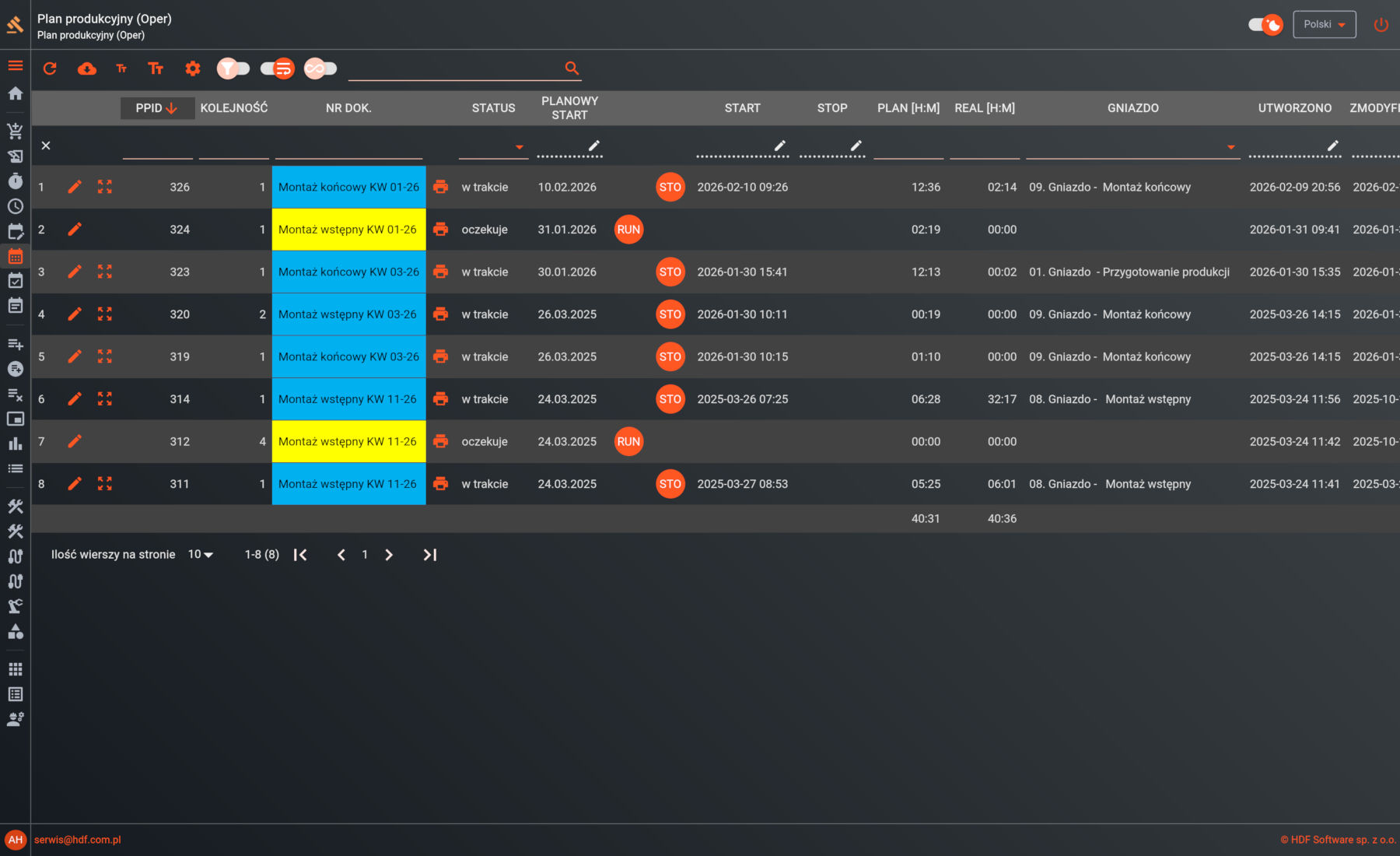Decrease font size with small Tt icon

point(121,68)
